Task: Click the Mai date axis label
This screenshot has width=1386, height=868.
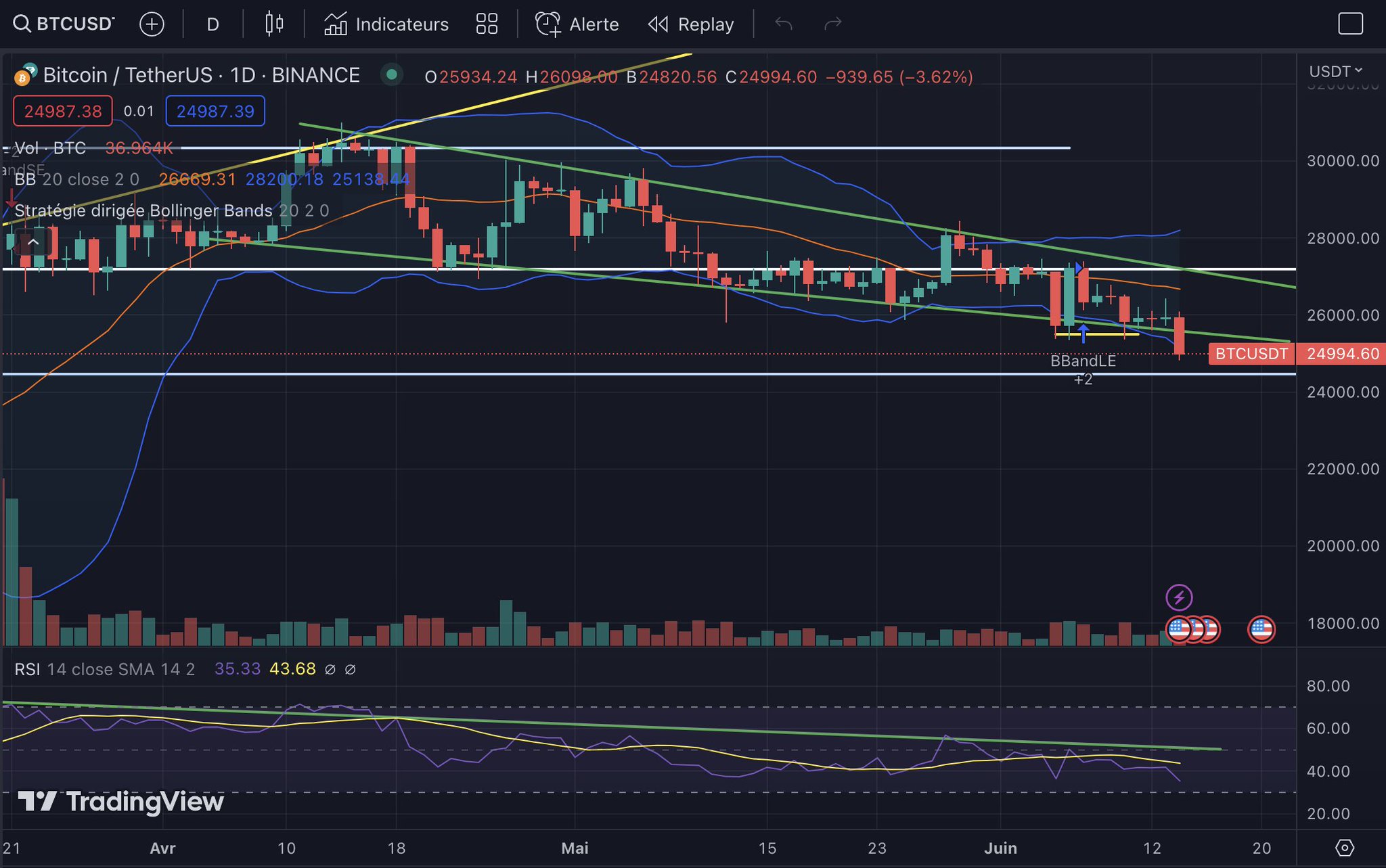Action: 575,848
